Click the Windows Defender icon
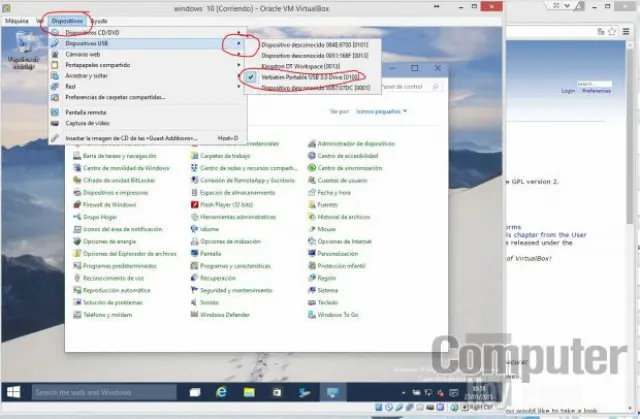The image size is (640, 419). [x=224, y=314]
